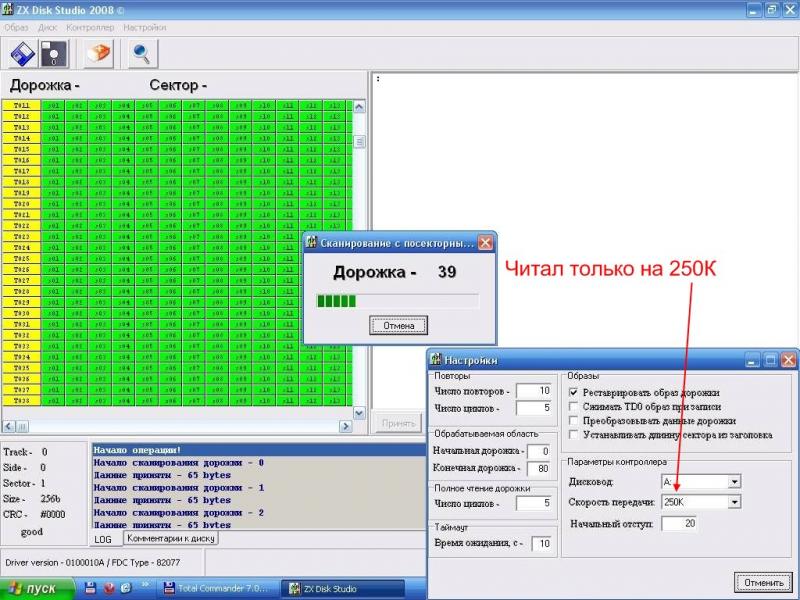This screenshot has height=600, width=800.
Task: Click the dark disk image toolbar icon
Action: [54, 53]
